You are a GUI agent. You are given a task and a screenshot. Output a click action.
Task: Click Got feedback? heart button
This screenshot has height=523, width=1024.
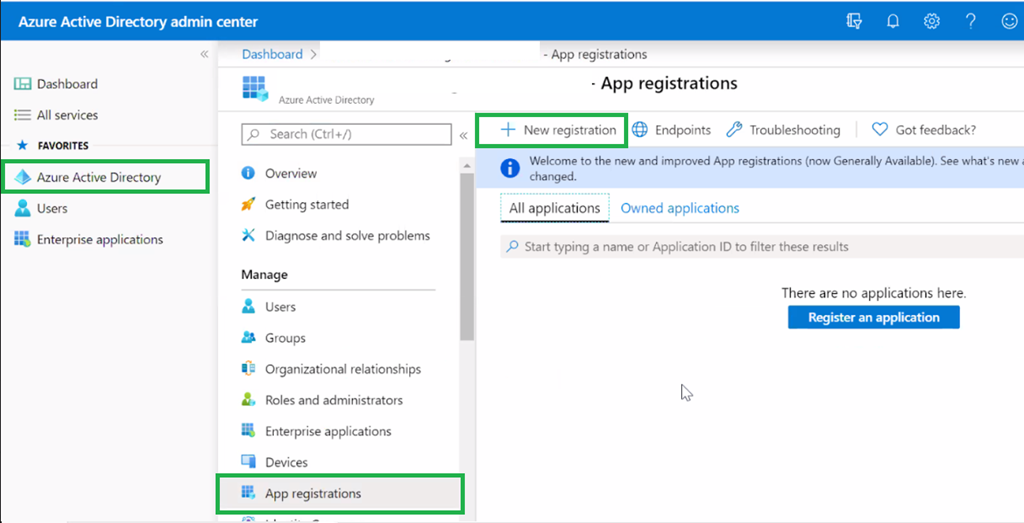coord(924,130)
